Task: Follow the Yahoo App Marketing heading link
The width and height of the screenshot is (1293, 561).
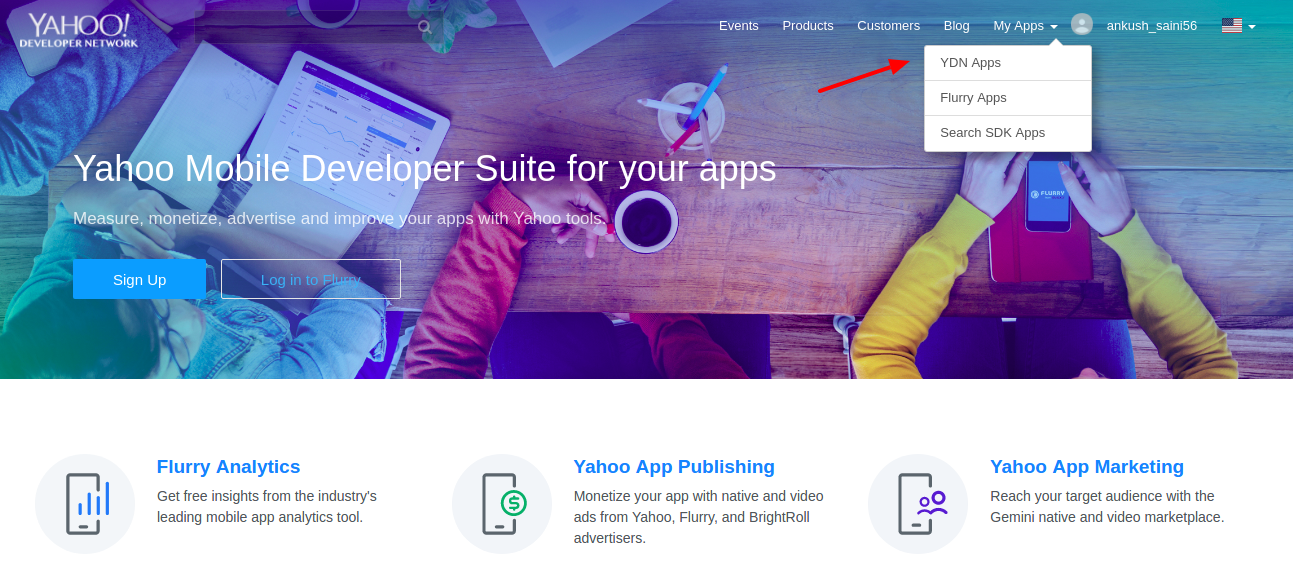Action: [x=1086, y=467]
